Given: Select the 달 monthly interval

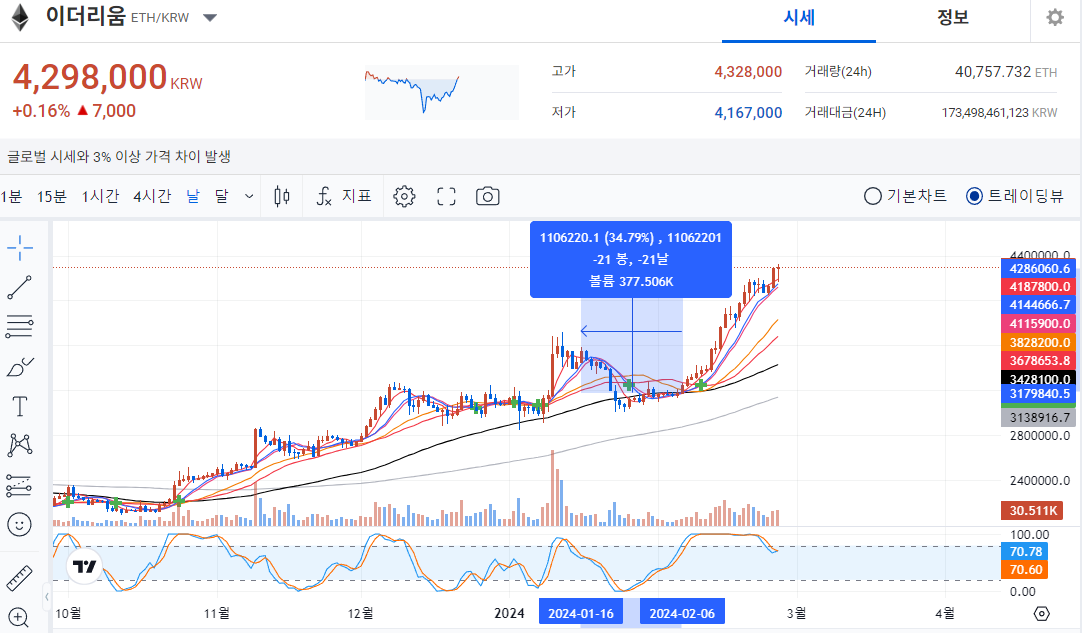Looking at the screenshot, I should point(222,197).
